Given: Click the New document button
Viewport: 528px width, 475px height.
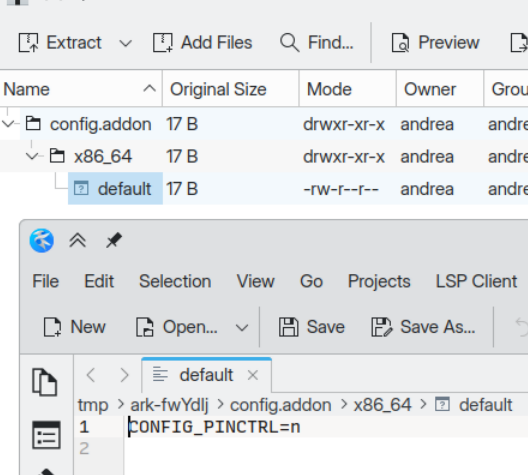Looking at the screenshot, I should tap(74, 327).
